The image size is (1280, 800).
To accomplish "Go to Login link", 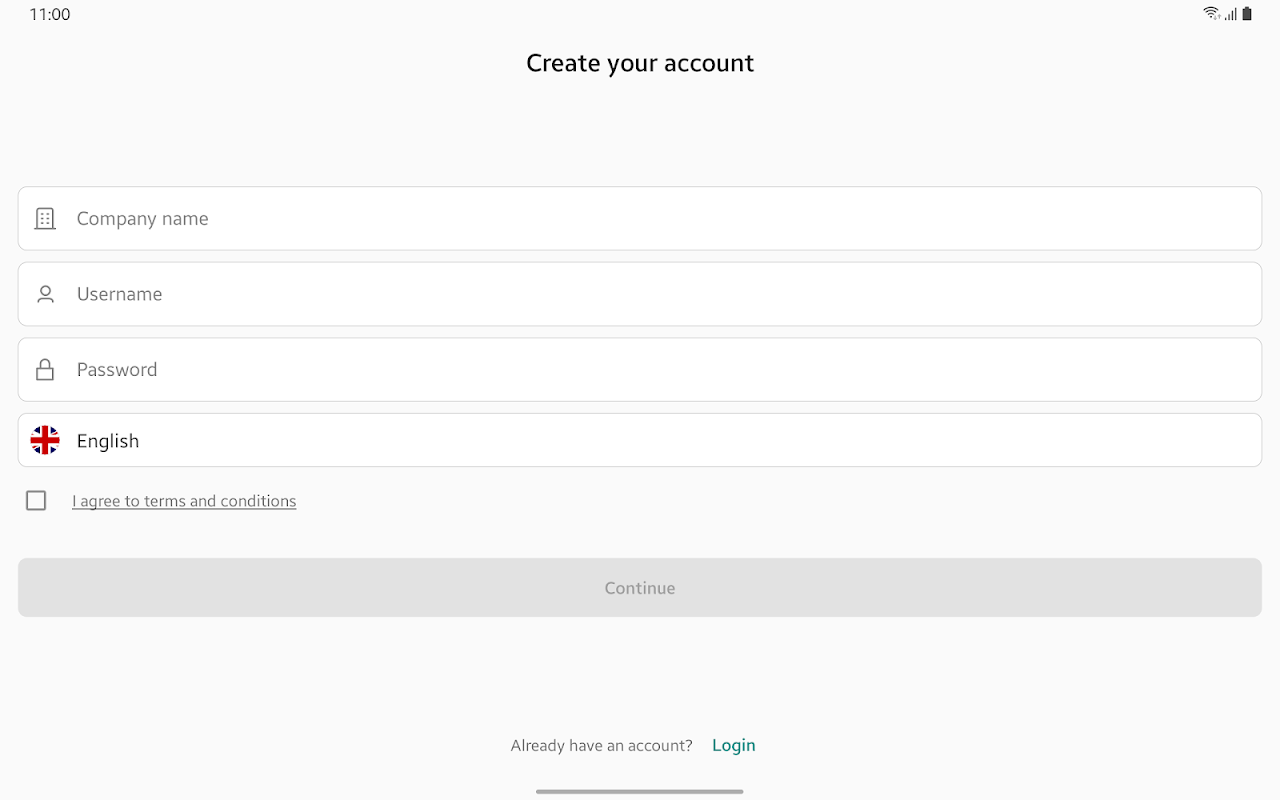I will [733, 745].
